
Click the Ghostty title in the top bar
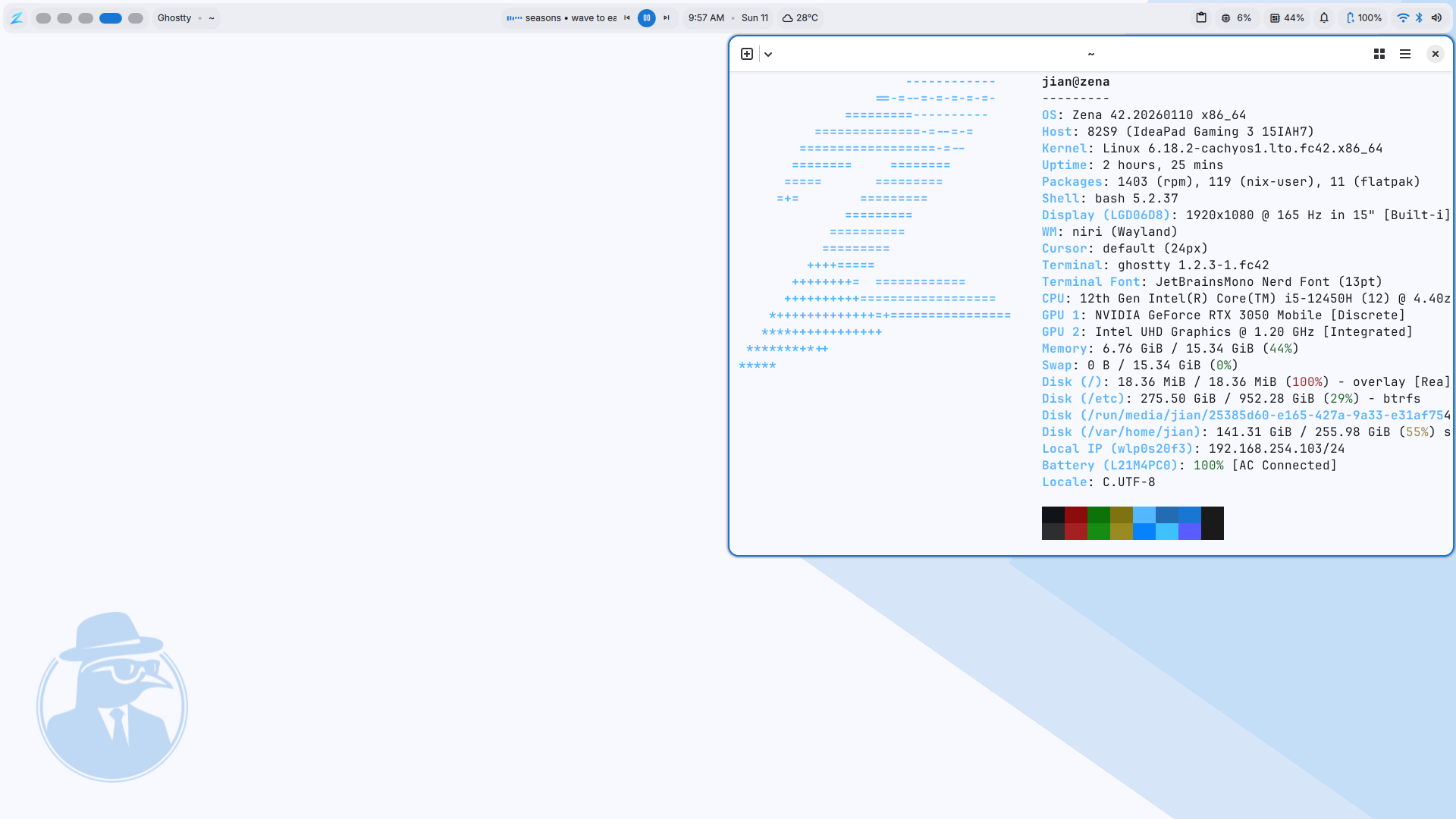click(x=174, y=17)
